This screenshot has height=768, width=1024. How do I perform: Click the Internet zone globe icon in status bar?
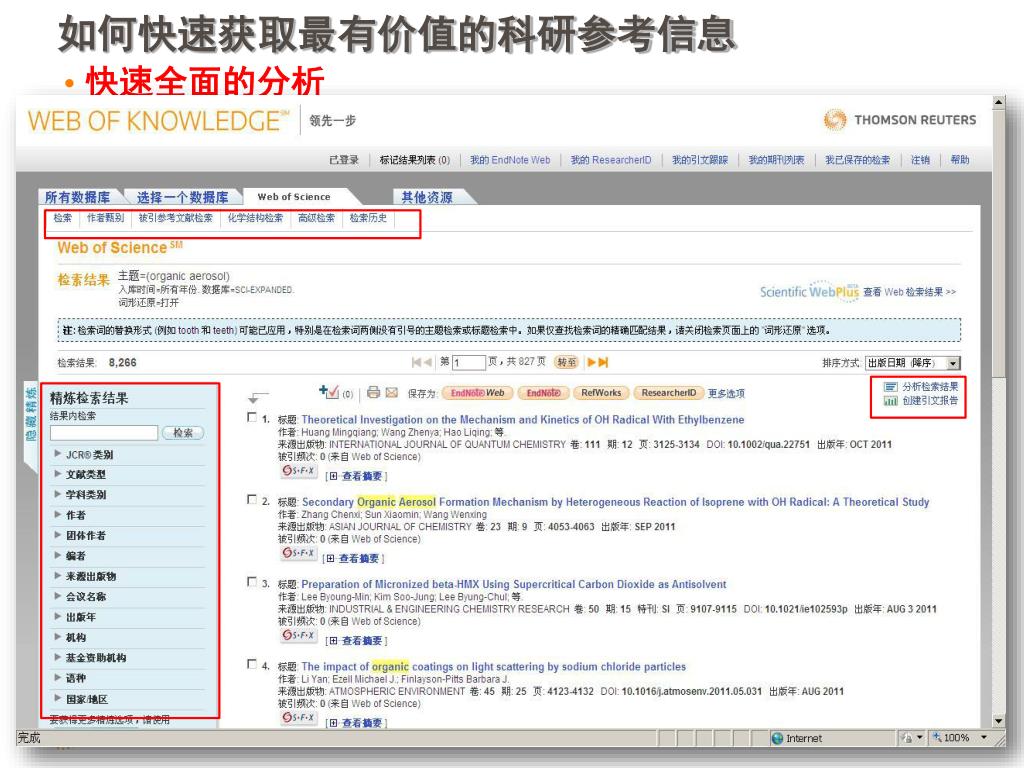(x=777, y=739)
